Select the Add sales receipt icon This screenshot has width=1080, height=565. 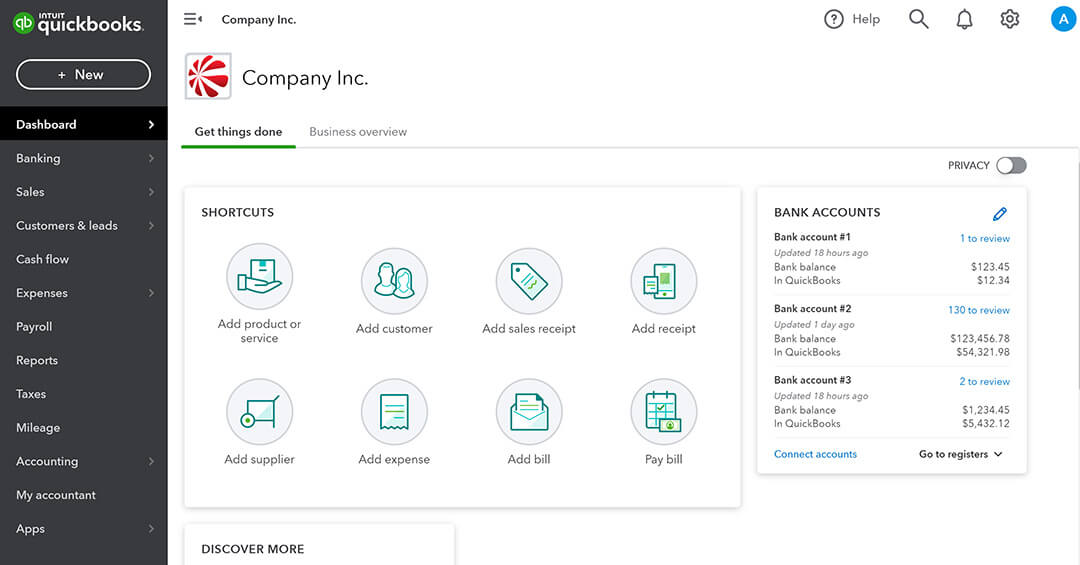pos(529,281)
